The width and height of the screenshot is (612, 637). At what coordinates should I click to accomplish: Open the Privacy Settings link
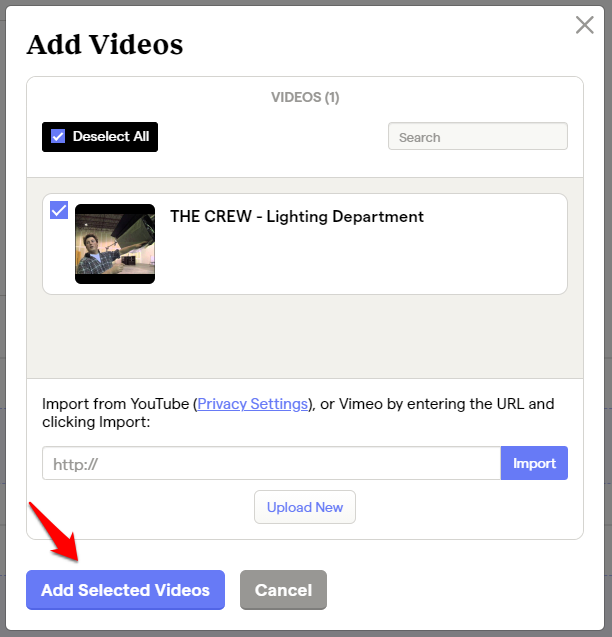pos(253,404)
